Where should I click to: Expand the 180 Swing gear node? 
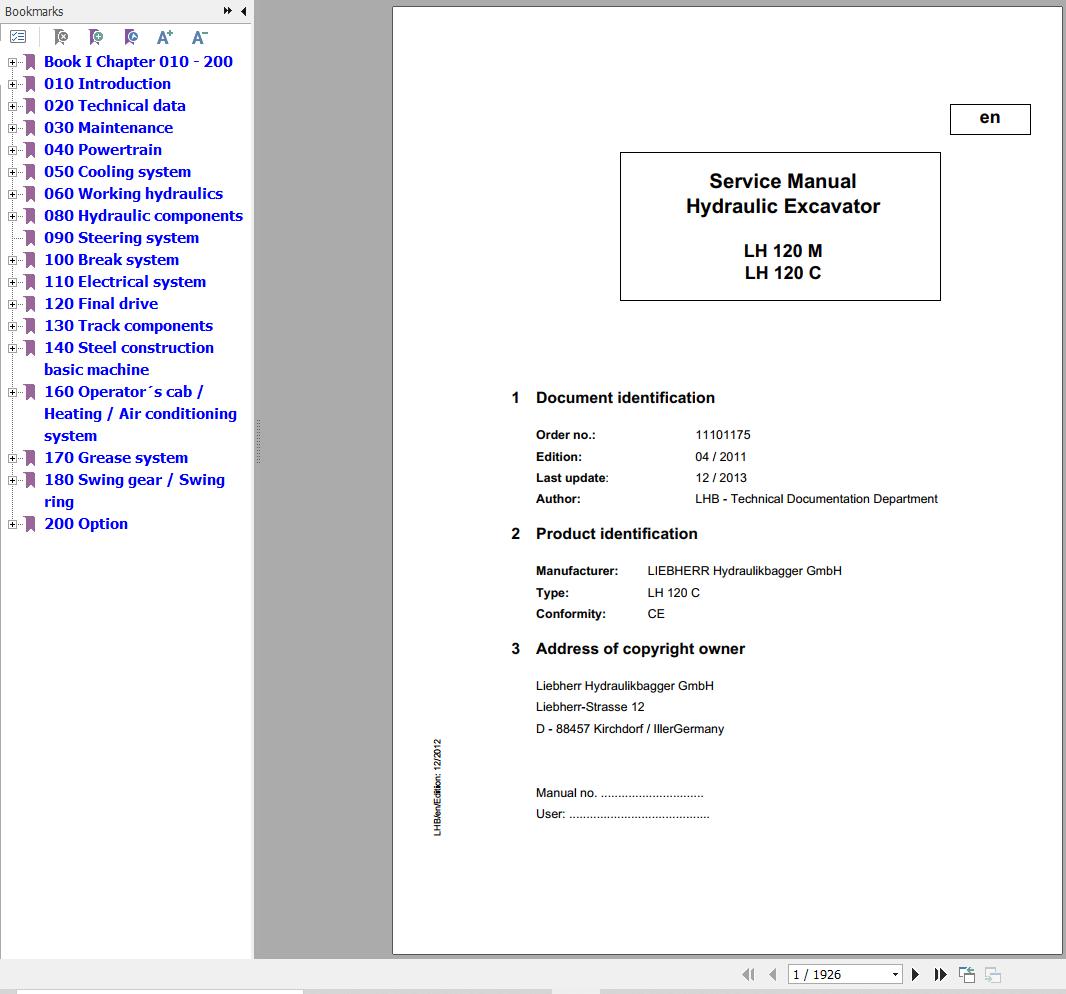tap(12, 480)
